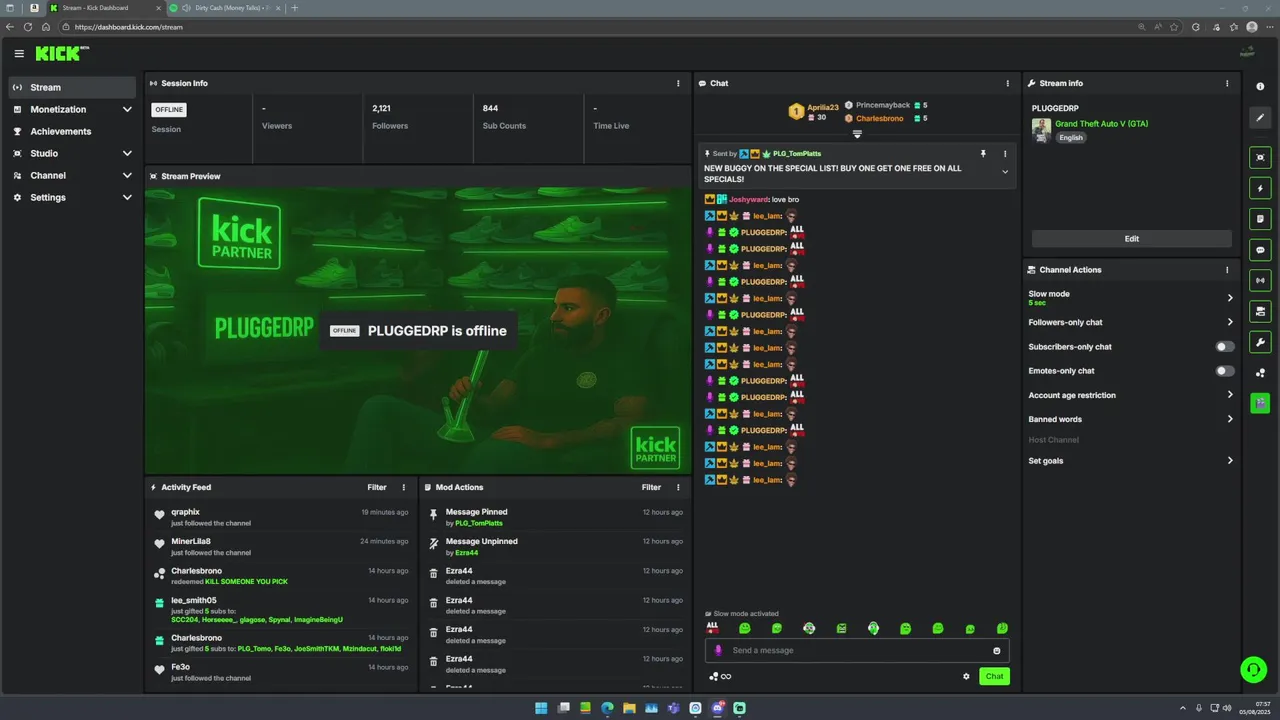Image resolution: width=1280 pixels, height=720 pixels.
Task: Click Aprilia23 in chat leaderboard
Action: click(823, 107)
